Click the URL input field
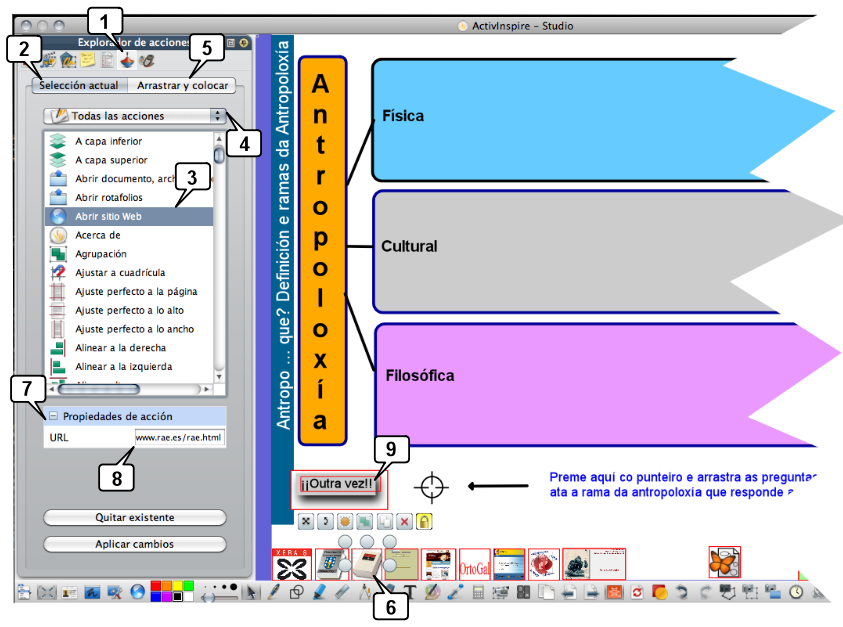 click(x=179, y=438)
